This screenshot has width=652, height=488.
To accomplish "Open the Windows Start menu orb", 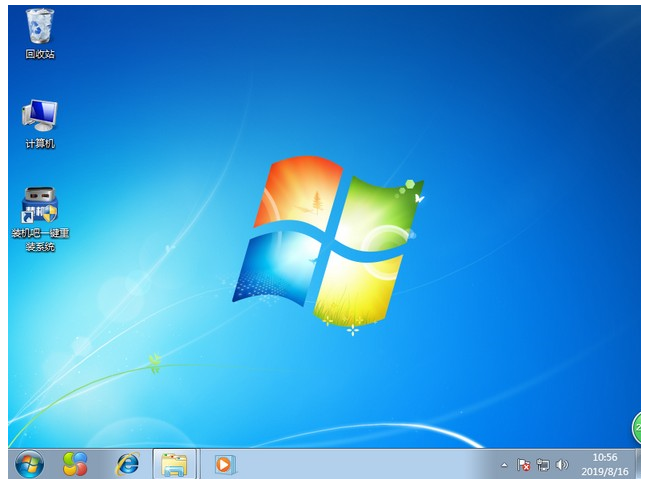I will tap(30, 464).
